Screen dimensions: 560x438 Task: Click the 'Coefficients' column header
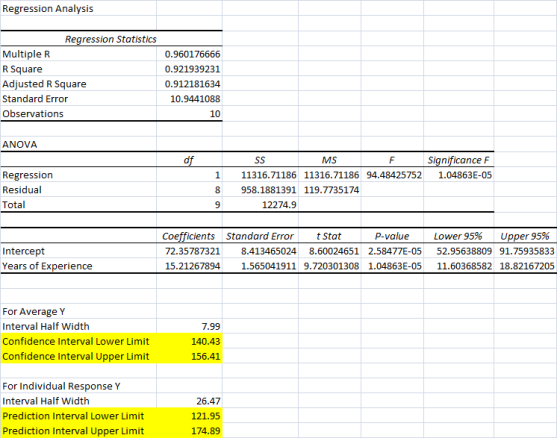[188, 236]
